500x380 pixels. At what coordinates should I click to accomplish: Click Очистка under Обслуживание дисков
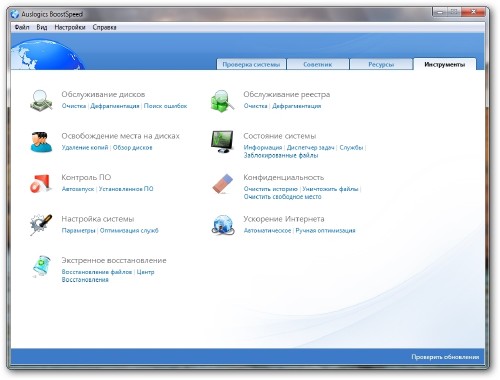pyautogui.click(x=74, y=106)
